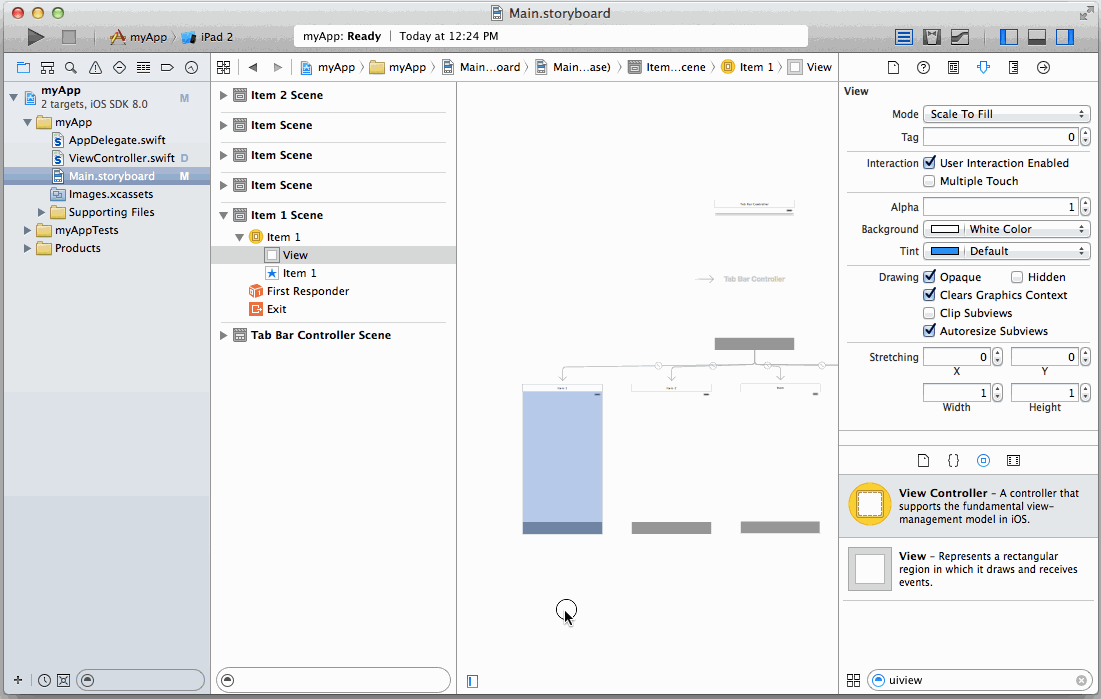
Task: Select ViewController.swift file
Action: point(121,158)
